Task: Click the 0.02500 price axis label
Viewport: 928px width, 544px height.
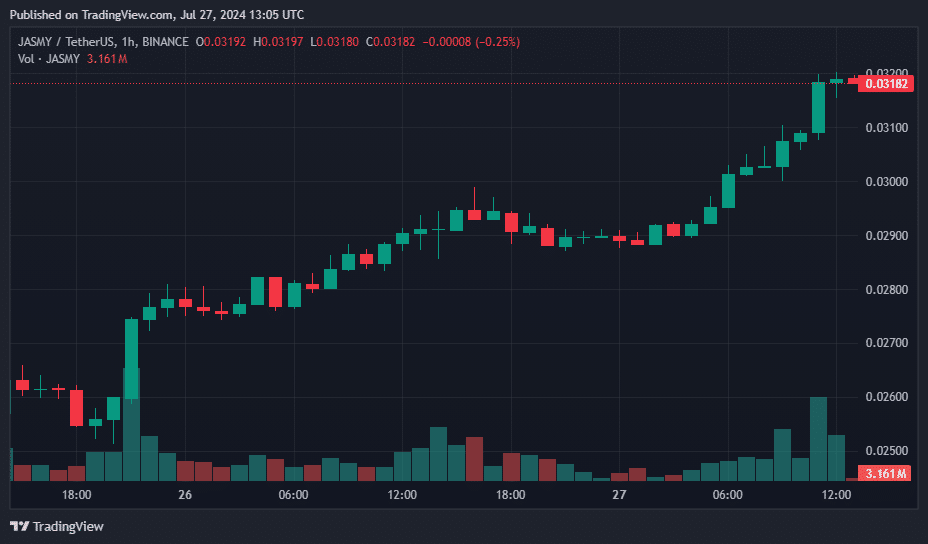Action: [x=887, y=450]
